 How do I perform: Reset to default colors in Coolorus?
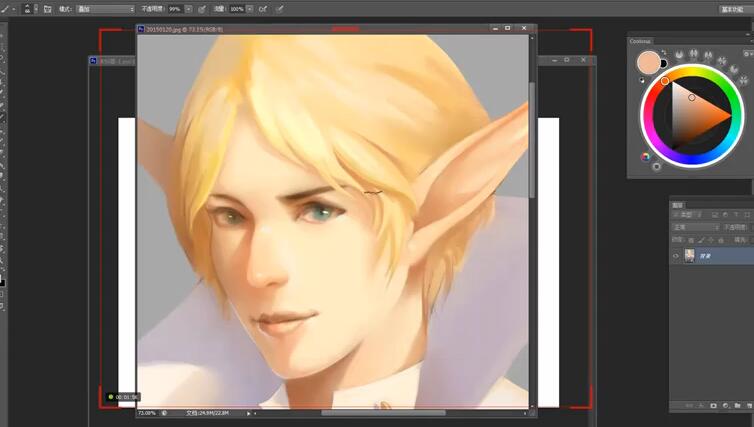pyautogui.click(x=642, y=80)
